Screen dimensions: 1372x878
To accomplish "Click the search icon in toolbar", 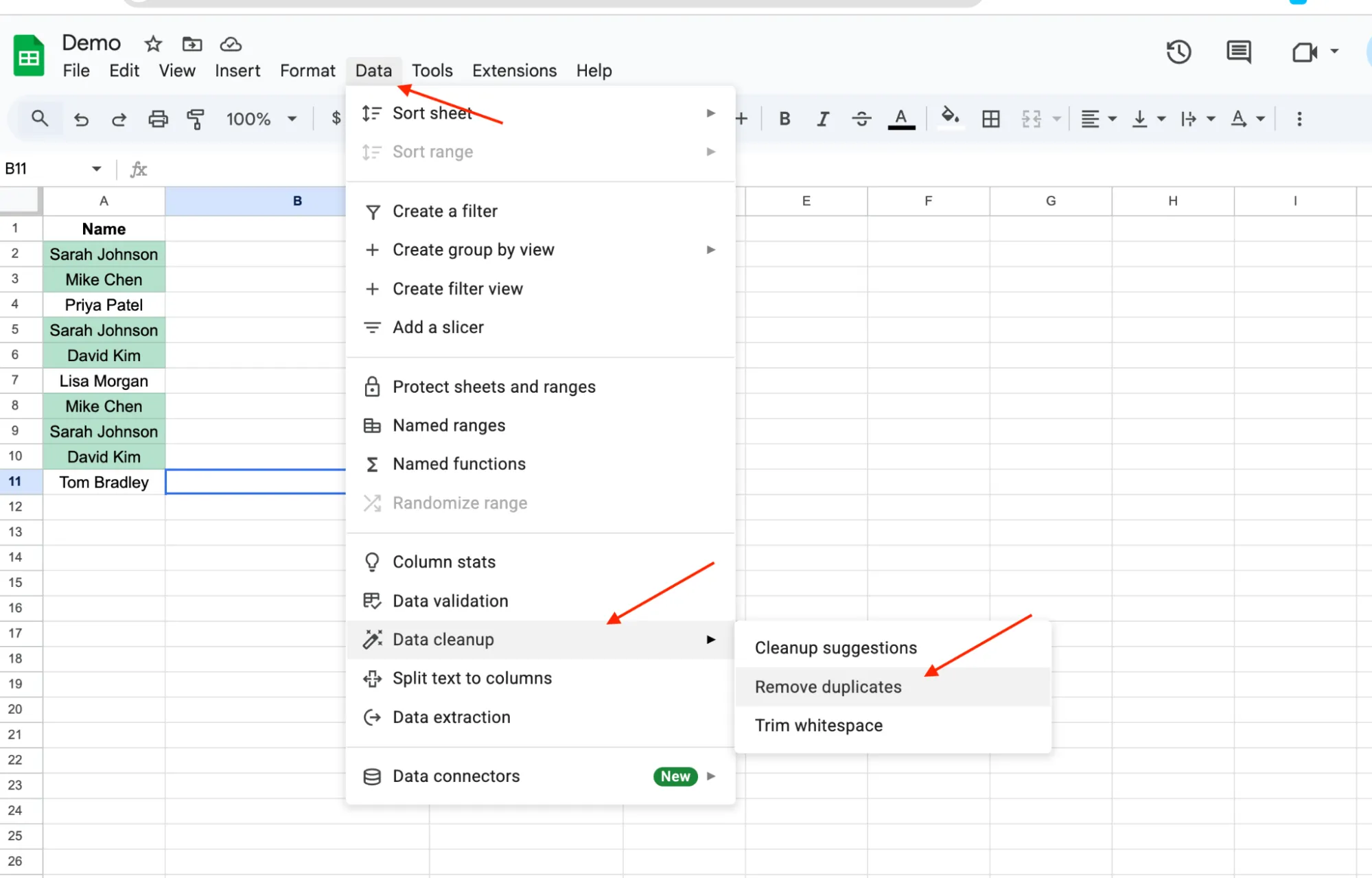I will click(40, 118).
